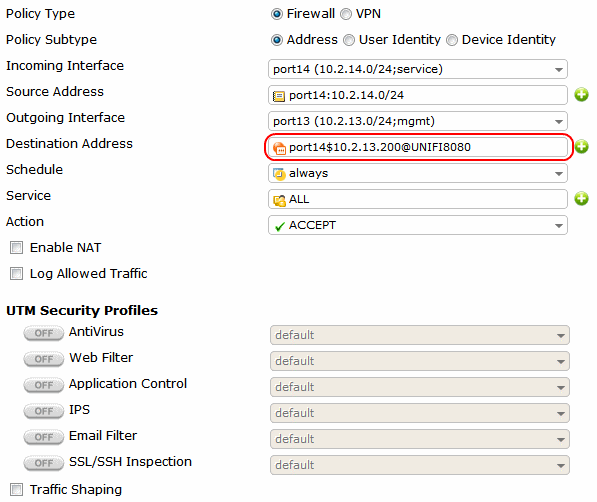The height and width of the screenshot is (502, 597).
Task: Check the Enable NAT box
Action: pyautogui.click(x=16, y=248)
